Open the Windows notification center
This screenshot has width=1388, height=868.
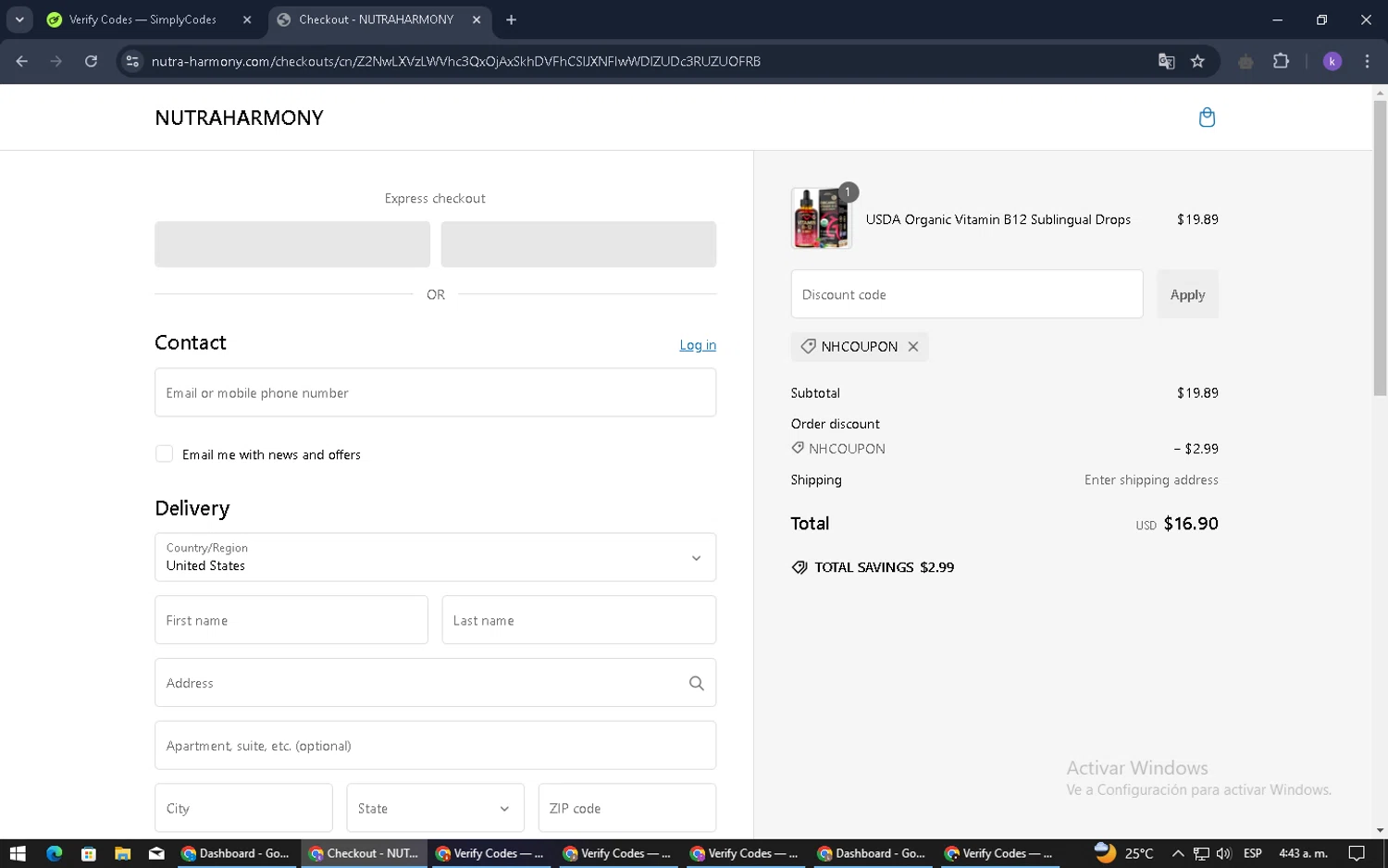tap(1357, 853)
